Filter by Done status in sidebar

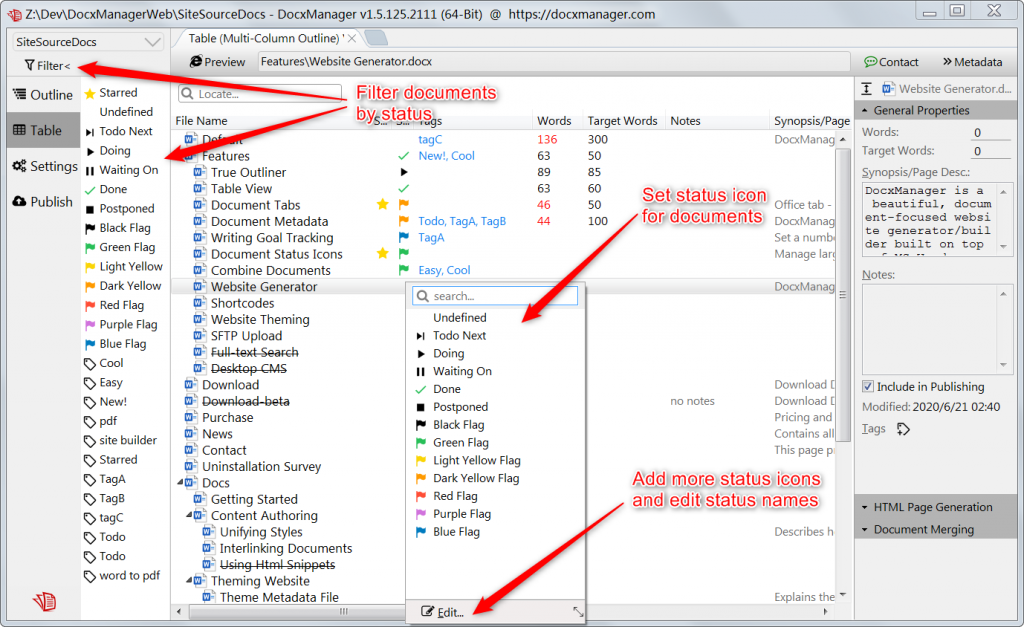(106, 189)
